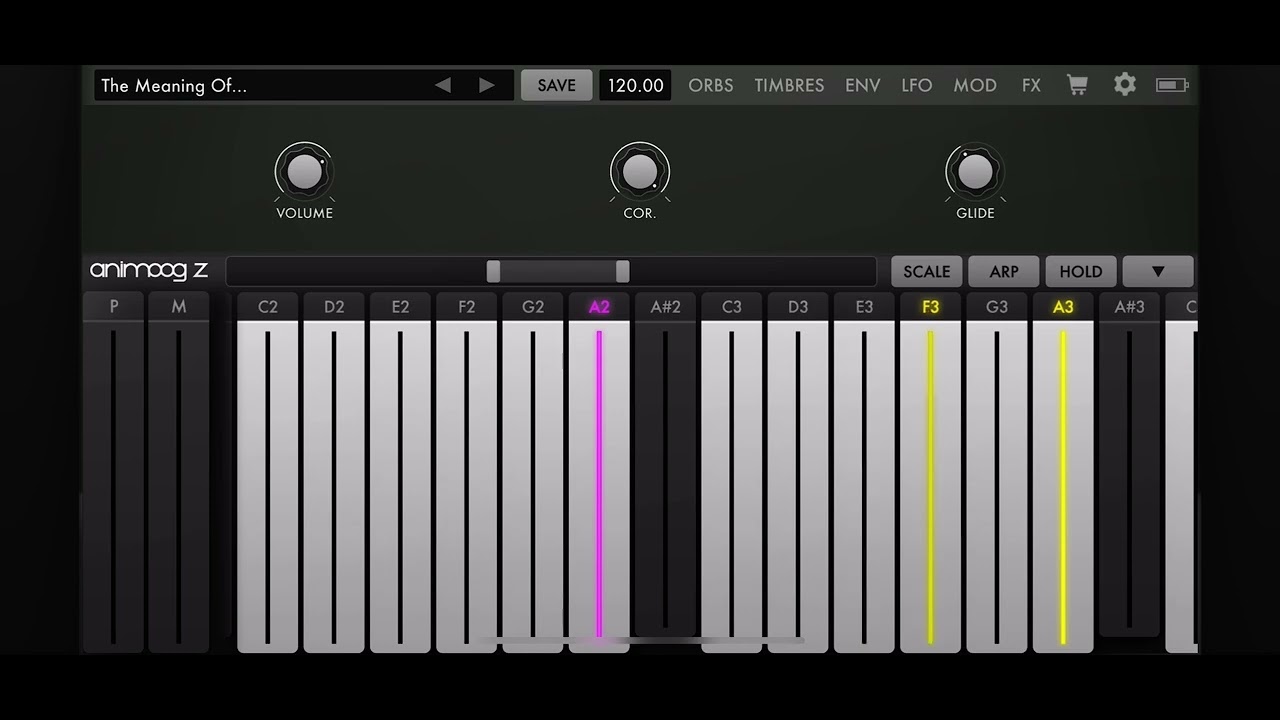Click the Animoog Z logo

[x=149, y=270]
